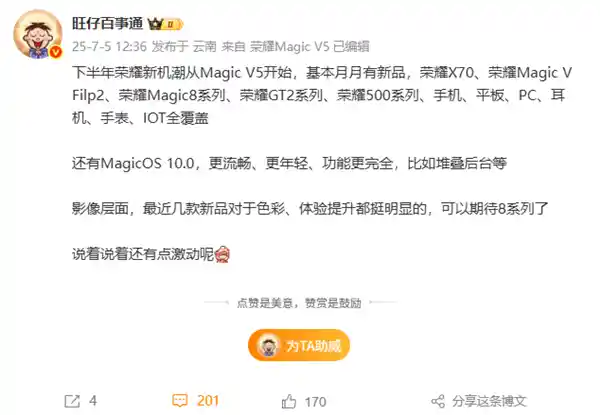Viewport: 600px width, 415px height.
Task: Click avatar inside 为TA助威 button
Action: [268, 345]
